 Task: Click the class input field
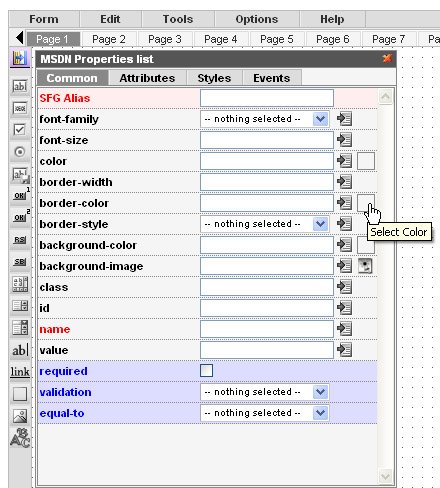[x=267, y=287]
